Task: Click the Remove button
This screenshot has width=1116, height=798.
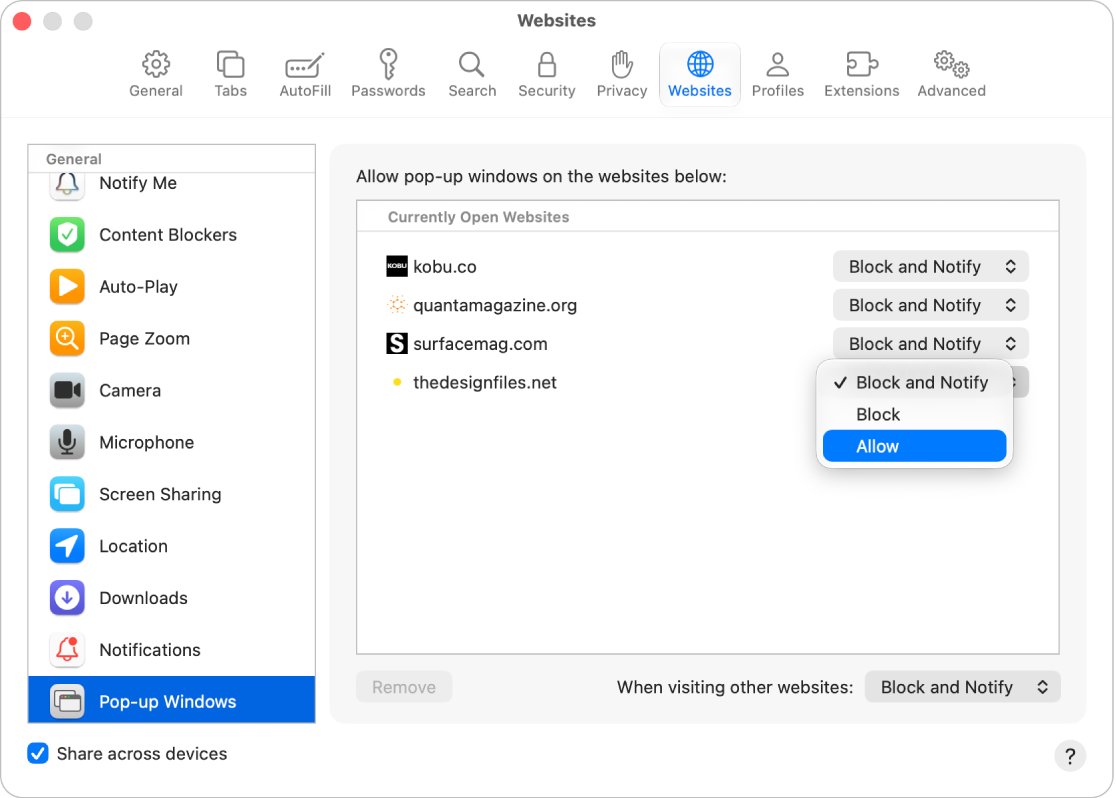Action: click(x=404, y=688)
